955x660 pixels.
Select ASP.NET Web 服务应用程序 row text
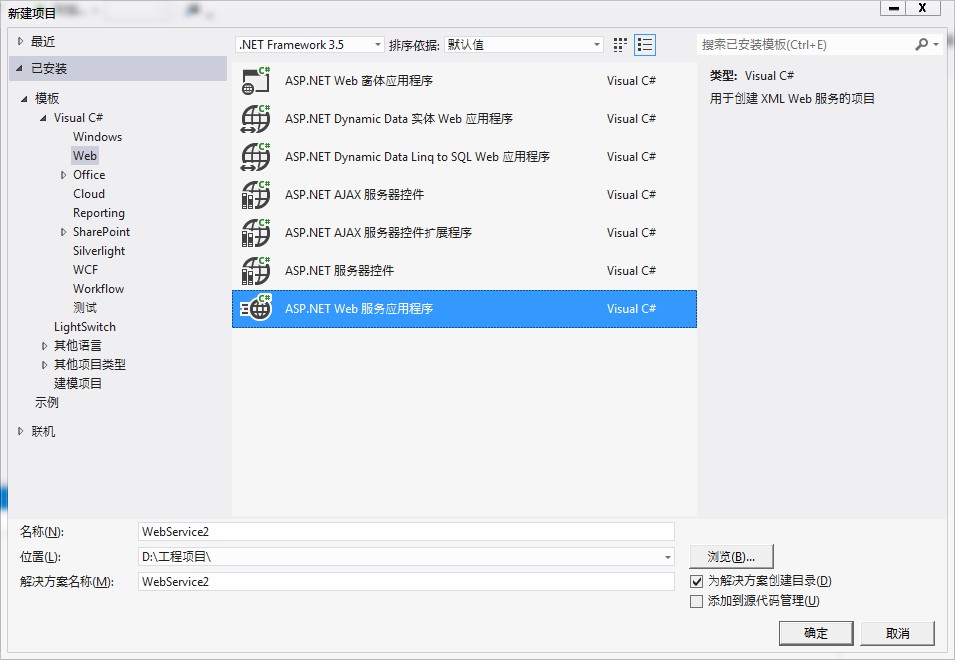pos(359,309)
